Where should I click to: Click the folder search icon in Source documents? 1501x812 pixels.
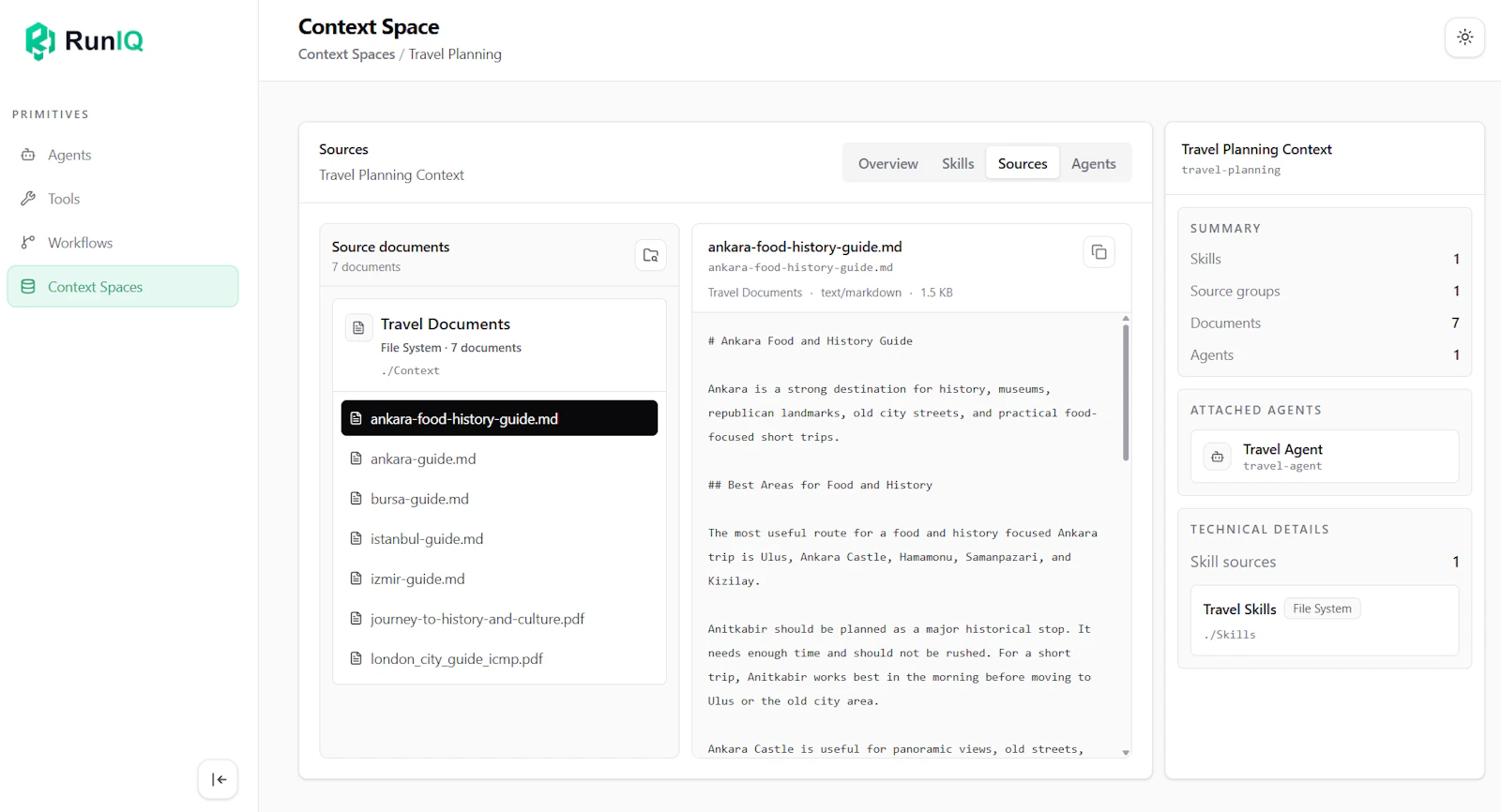[650, 255]
